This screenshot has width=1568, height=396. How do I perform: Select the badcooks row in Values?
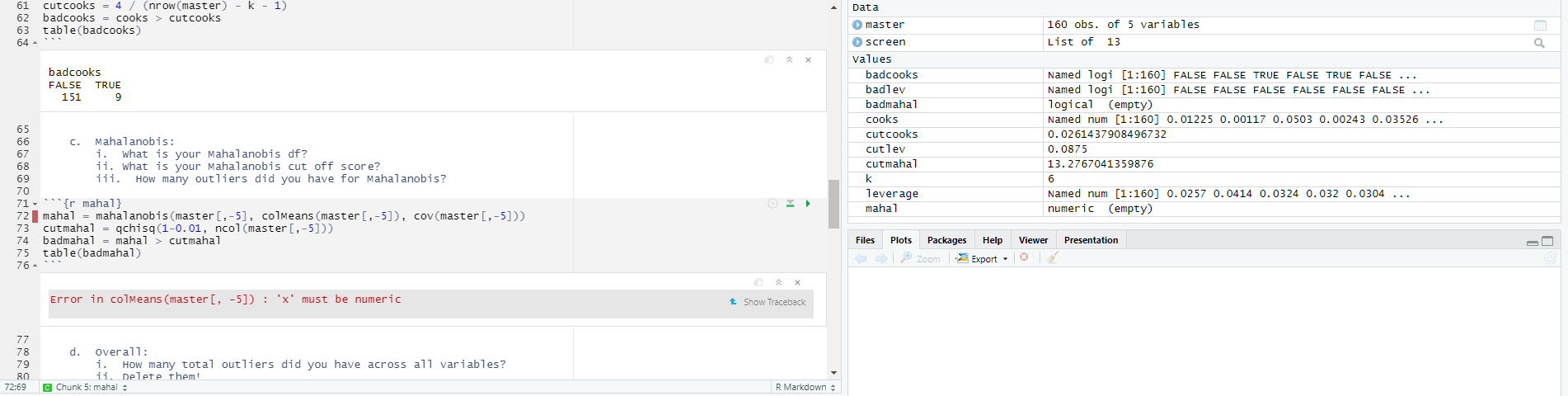click(1204, 75)
